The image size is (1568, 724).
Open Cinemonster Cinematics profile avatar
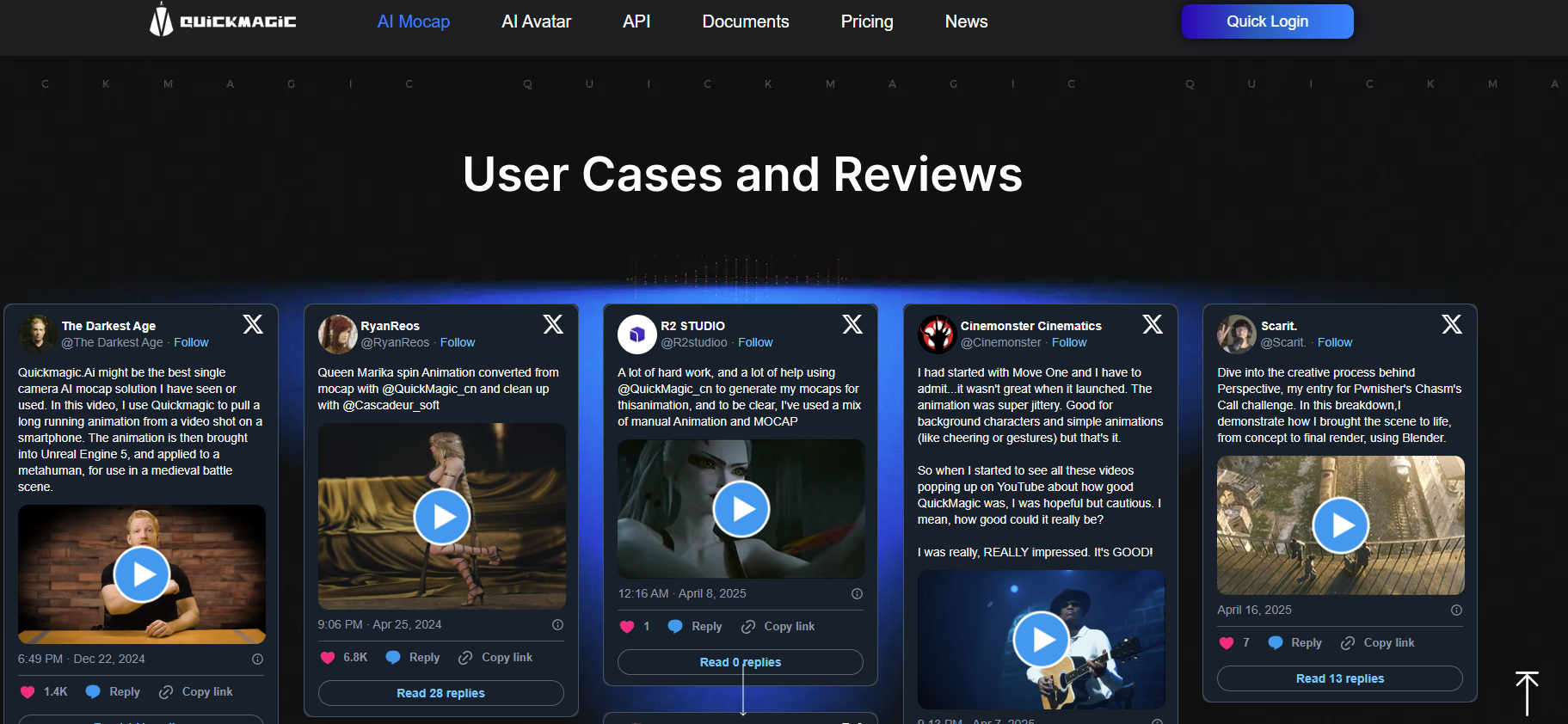[x=938, y=334]
